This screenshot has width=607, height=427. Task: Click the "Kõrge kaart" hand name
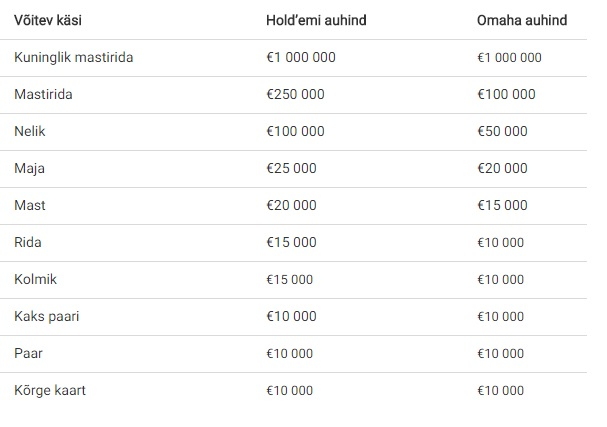tap(50, 391)
